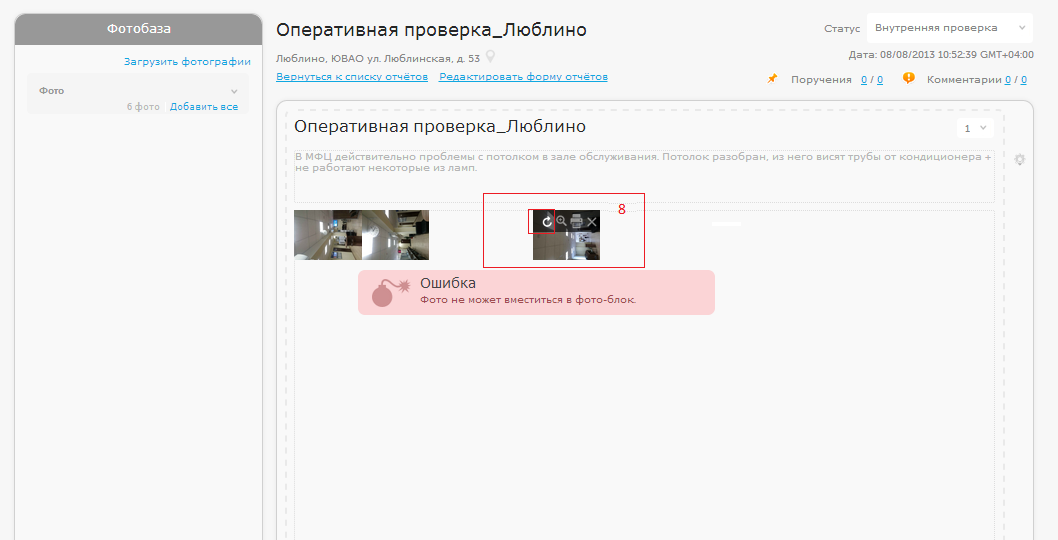The width and height of the screenshot is (1058, 540).
Task: Click the print icon on photo
Action: pos(576,221)
